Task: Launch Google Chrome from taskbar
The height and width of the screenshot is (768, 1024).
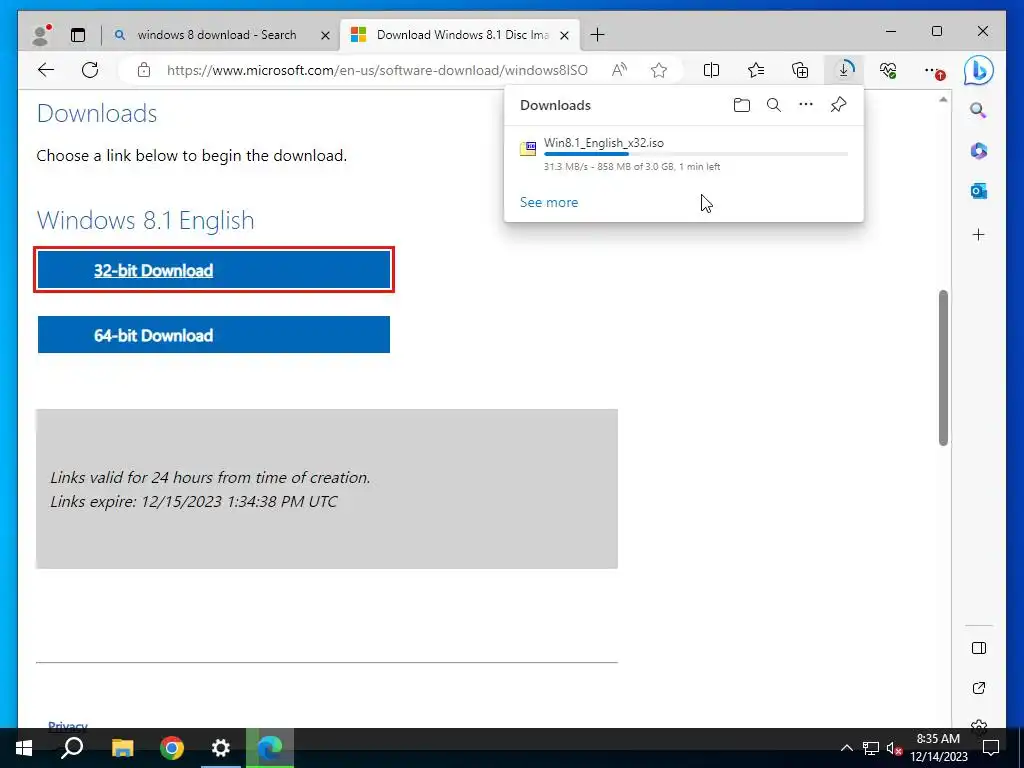Action: (x=172, y=748)
